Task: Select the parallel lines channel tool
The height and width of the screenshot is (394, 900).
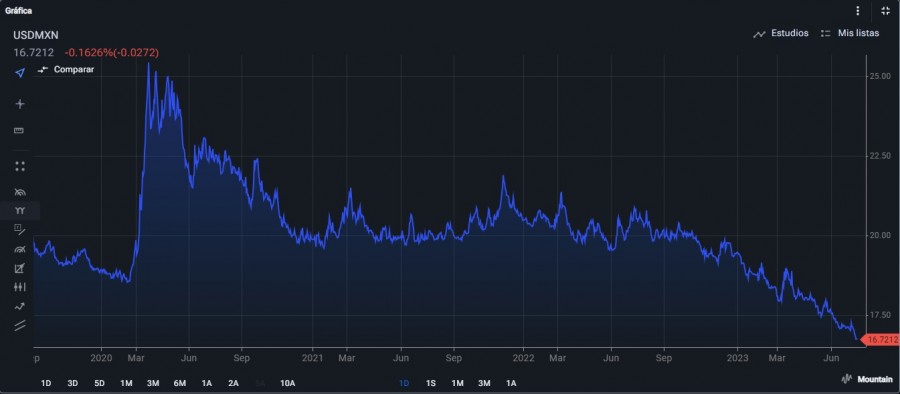Action: (20, 325)
